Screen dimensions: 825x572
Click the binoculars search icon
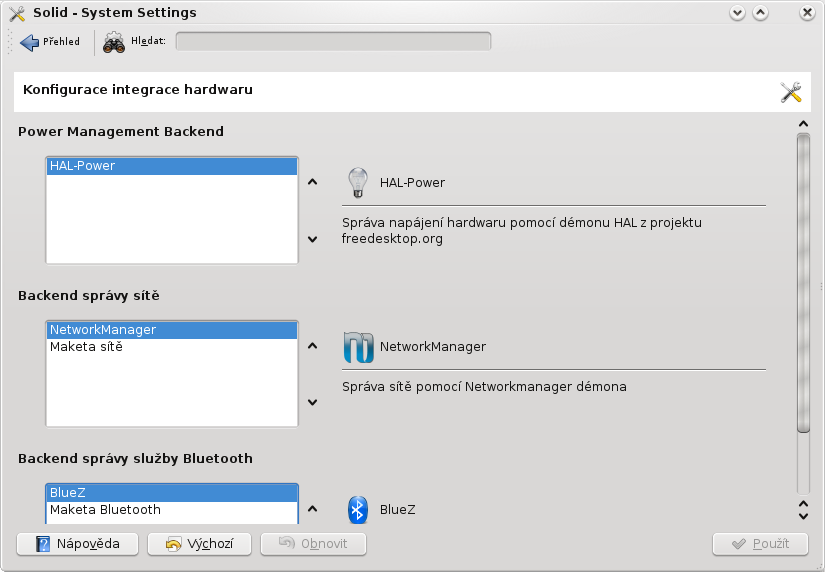pos(114,43)
